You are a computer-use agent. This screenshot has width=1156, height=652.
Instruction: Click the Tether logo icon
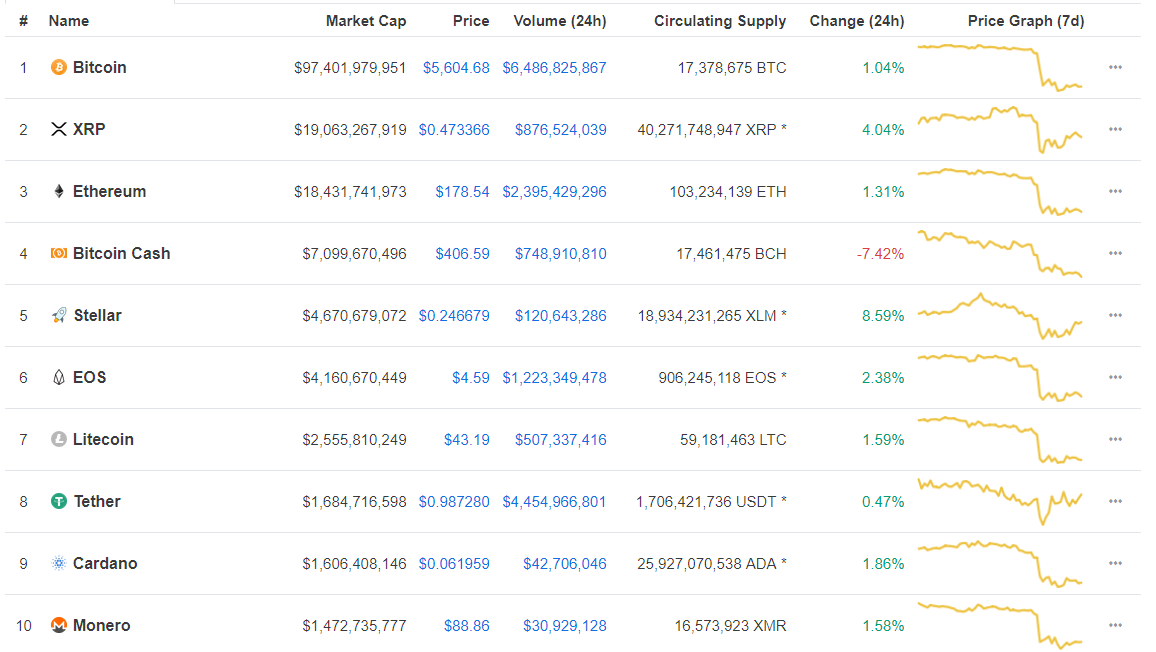[x=58, y=502]
